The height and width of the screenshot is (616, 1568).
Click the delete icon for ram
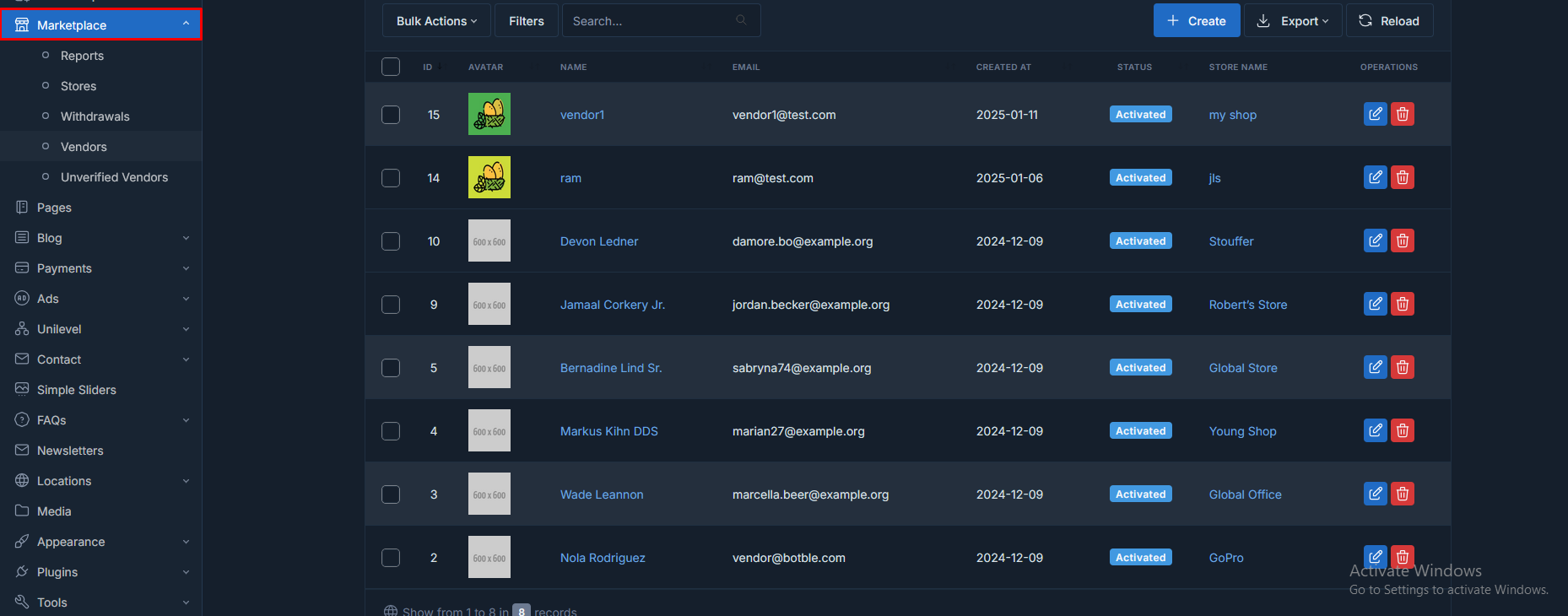click(1402, 177)
